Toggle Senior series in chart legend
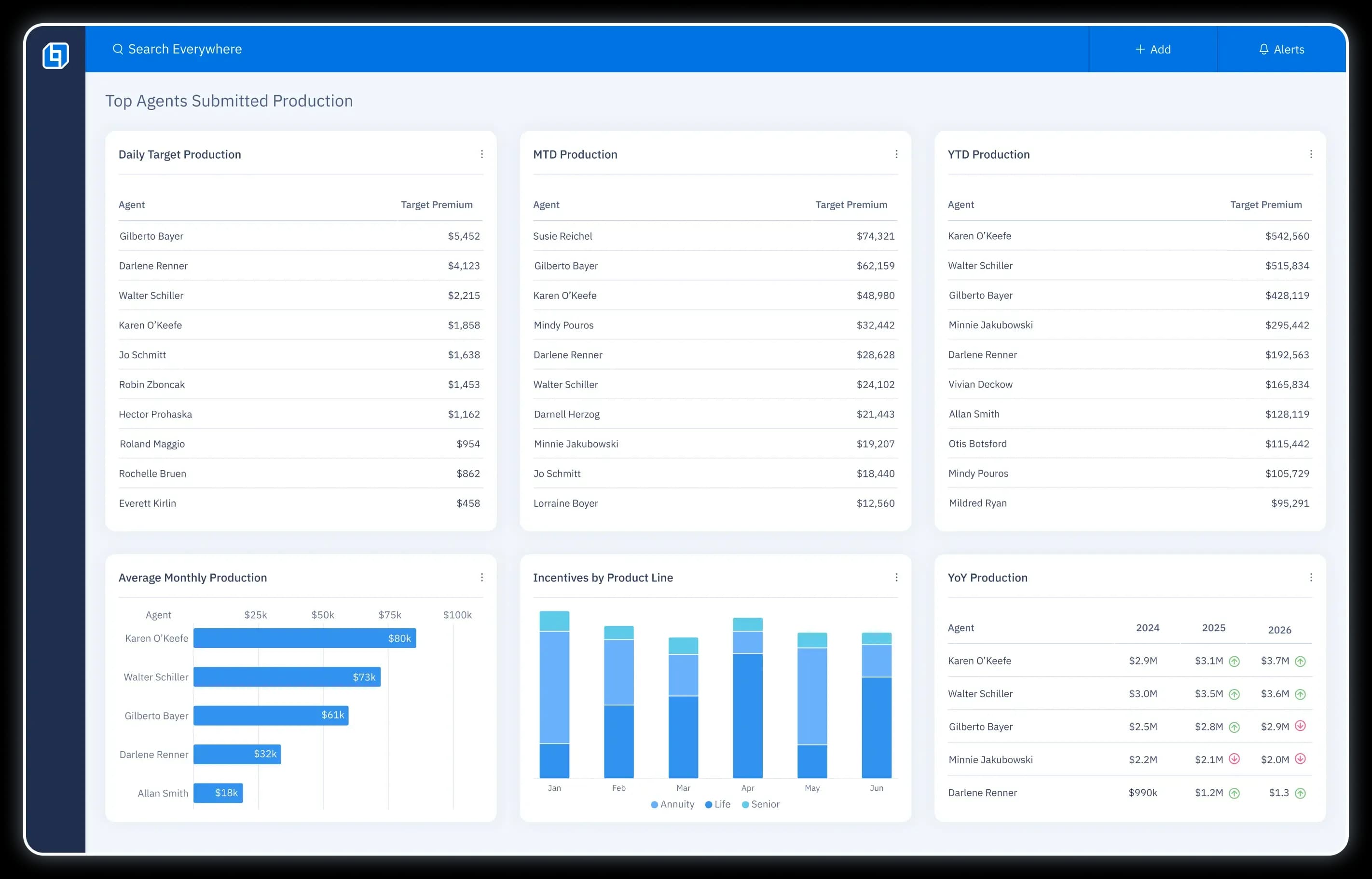Screen dimensions: 1372x879 tap(760, 804)
